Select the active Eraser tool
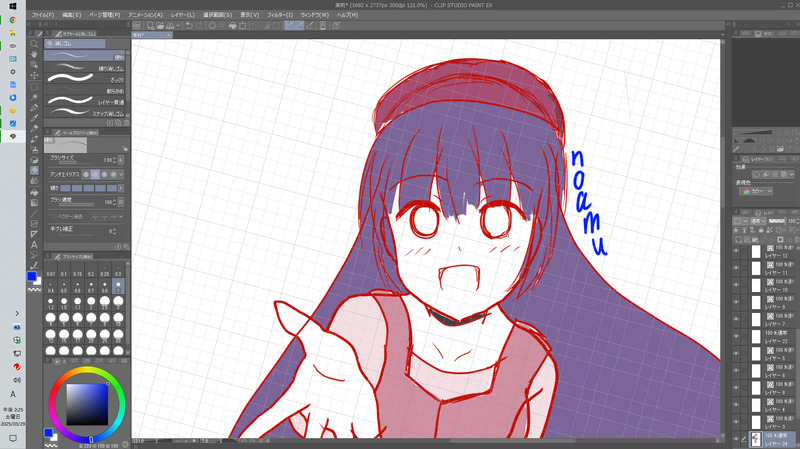Image resolution: width=800 pixels, height=449 pixels. (x=34, y=170)
